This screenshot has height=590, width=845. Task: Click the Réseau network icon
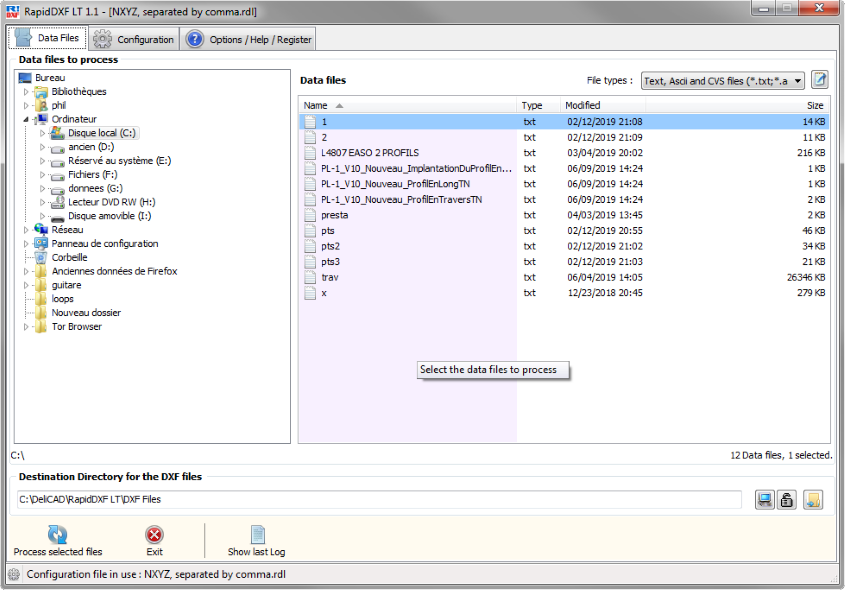click(x=41, y=230)
